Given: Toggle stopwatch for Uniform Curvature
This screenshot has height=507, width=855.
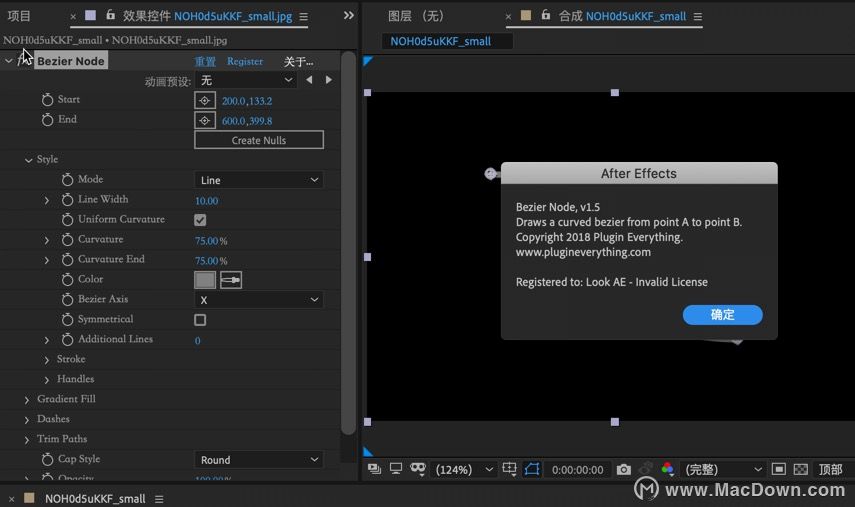Looking at the screenshot, I should point(67,220).
